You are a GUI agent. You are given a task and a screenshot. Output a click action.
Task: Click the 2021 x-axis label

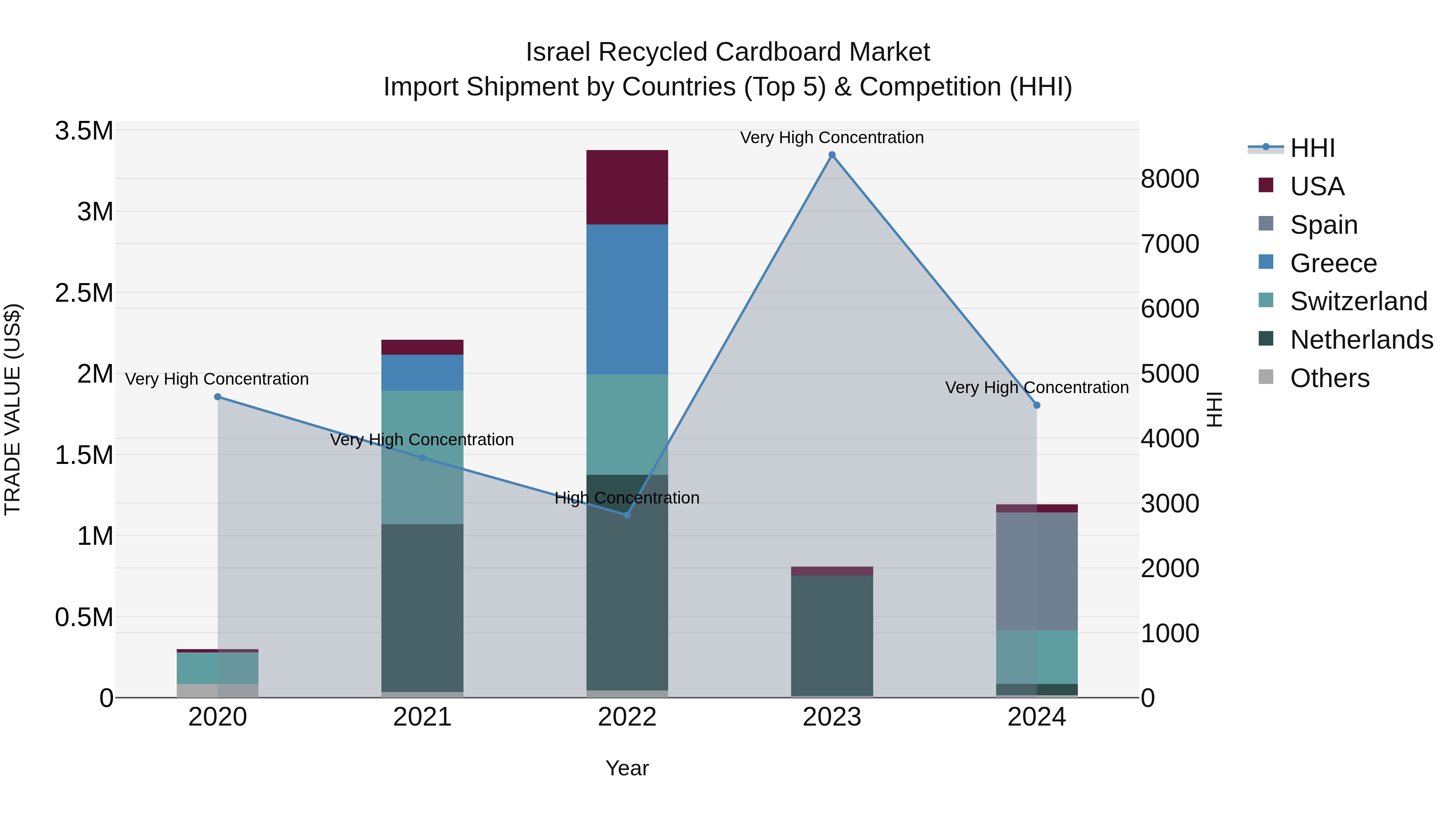[422, 717]
